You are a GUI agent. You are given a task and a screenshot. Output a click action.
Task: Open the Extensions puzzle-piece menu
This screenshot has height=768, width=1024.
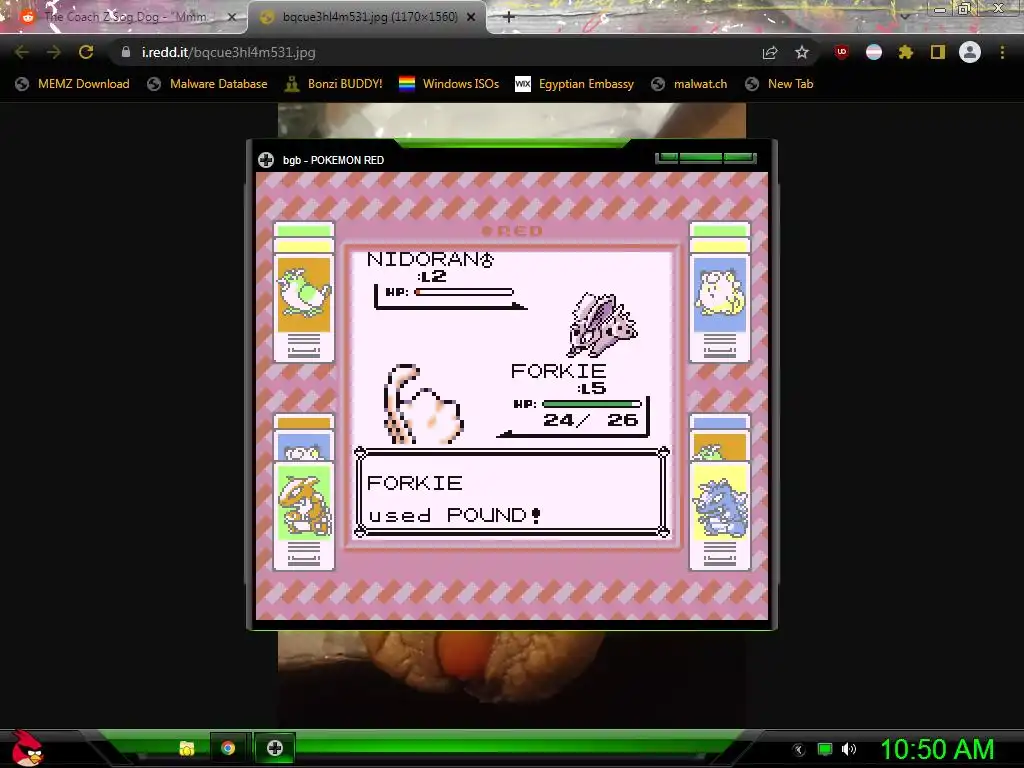(906, 52)
